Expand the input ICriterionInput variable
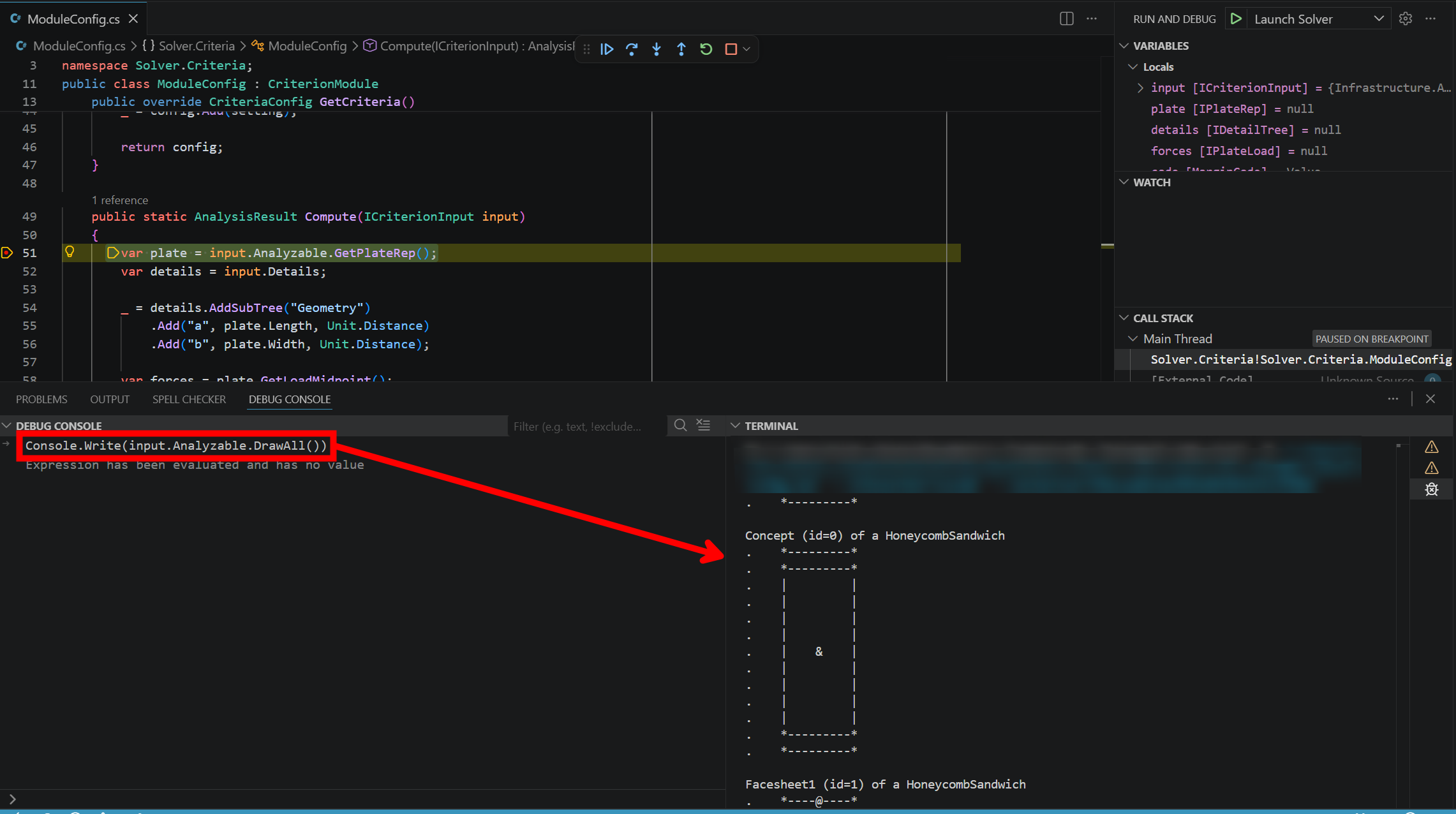This screenshot has height=814, width=1456. click(1140, 88)
